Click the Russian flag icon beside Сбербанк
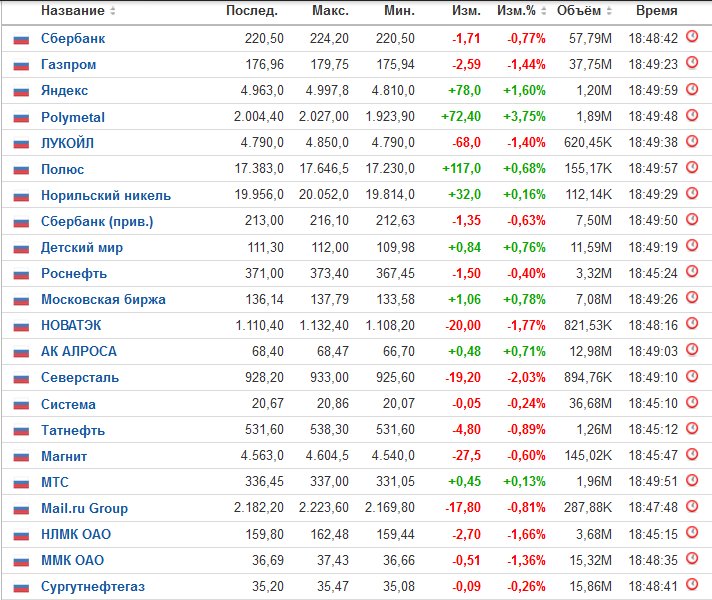The image size is (712, 600). (x=21, y=40)
